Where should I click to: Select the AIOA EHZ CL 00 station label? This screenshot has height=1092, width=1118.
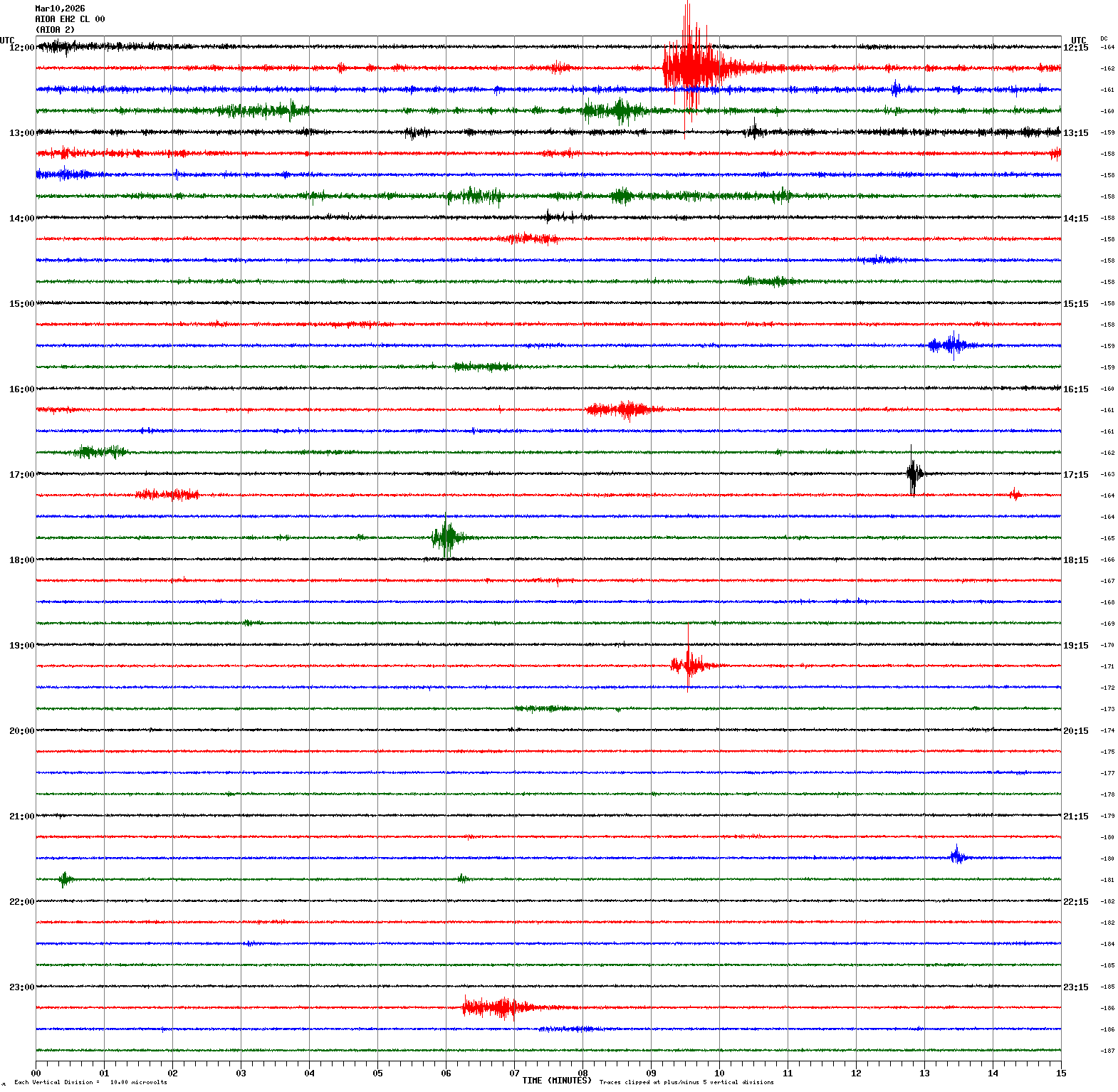pyautogui.click(x=70, y=19)
